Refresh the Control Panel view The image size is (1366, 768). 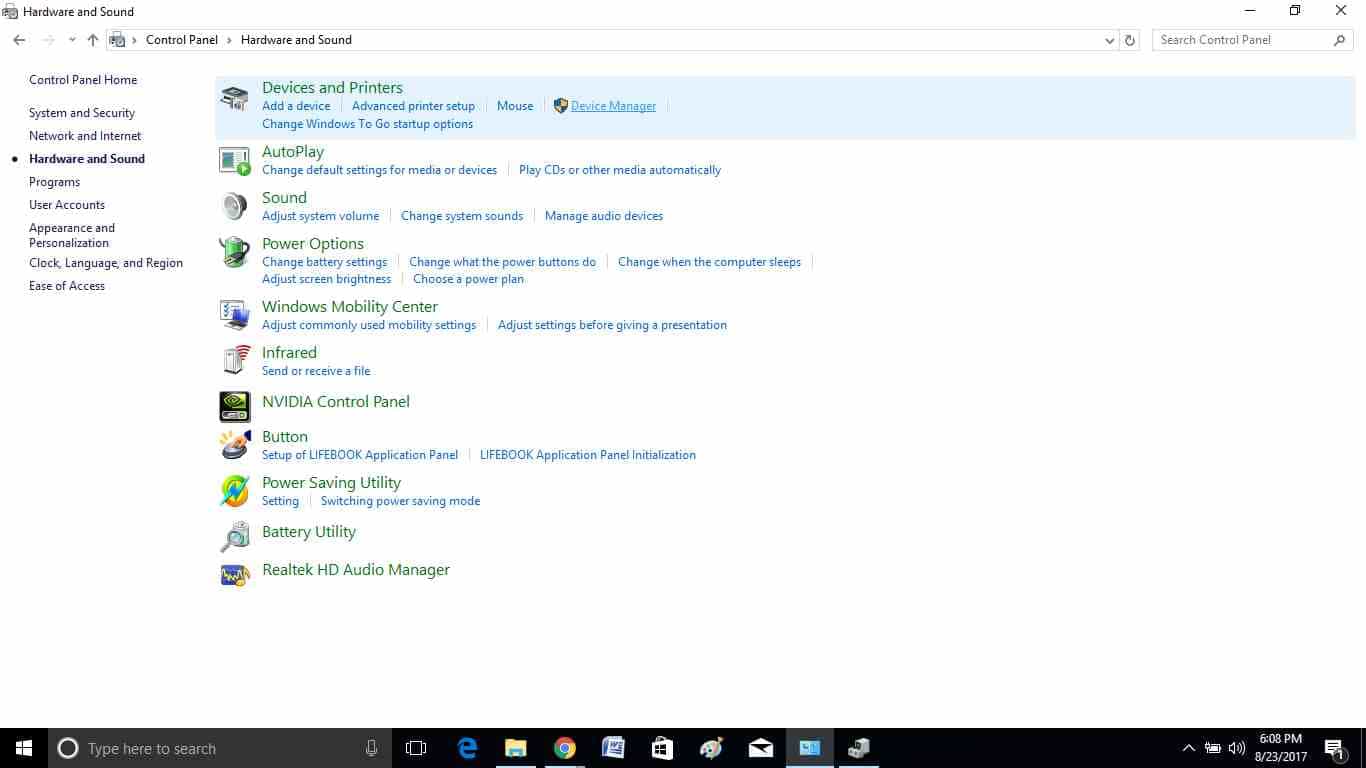(x=1130, y=40)
